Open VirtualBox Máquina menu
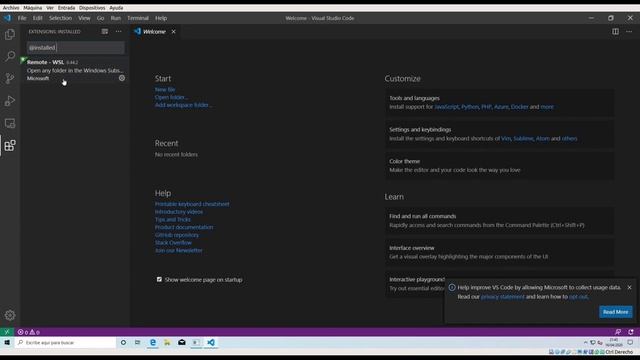Screen dimensions: 640x360 (x=32, y=8)
